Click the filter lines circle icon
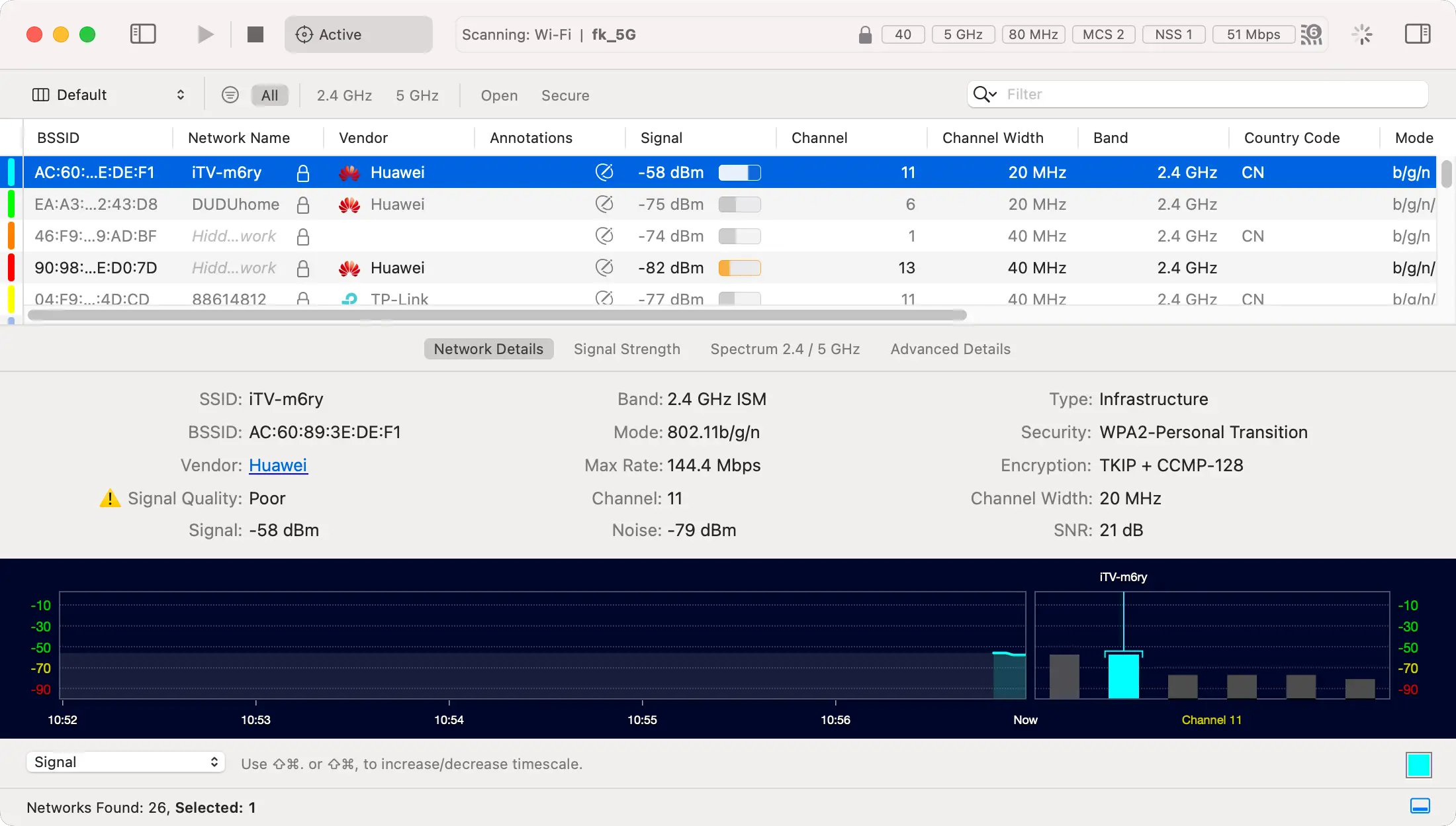Screen dimensions: 1456x826 pos(230,95)
